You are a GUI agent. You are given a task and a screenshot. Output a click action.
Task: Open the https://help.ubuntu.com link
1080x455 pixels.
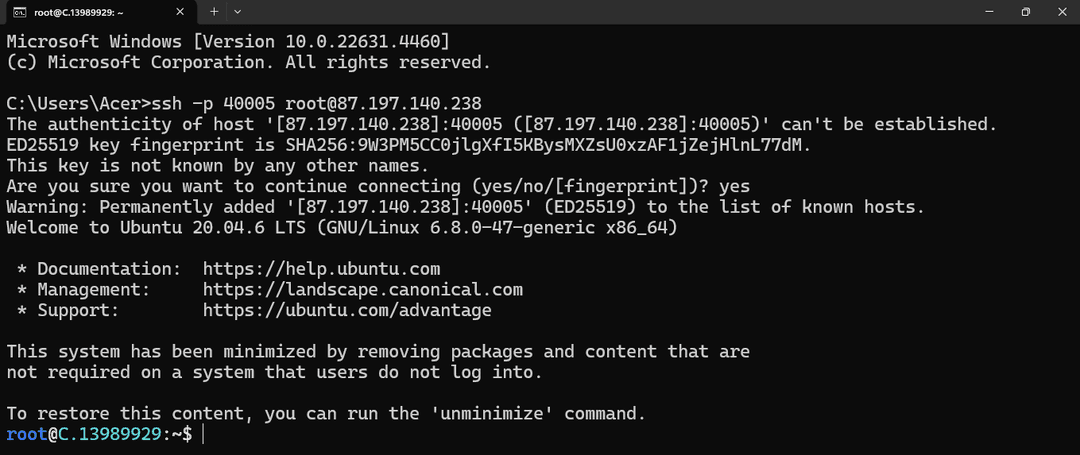322,268
